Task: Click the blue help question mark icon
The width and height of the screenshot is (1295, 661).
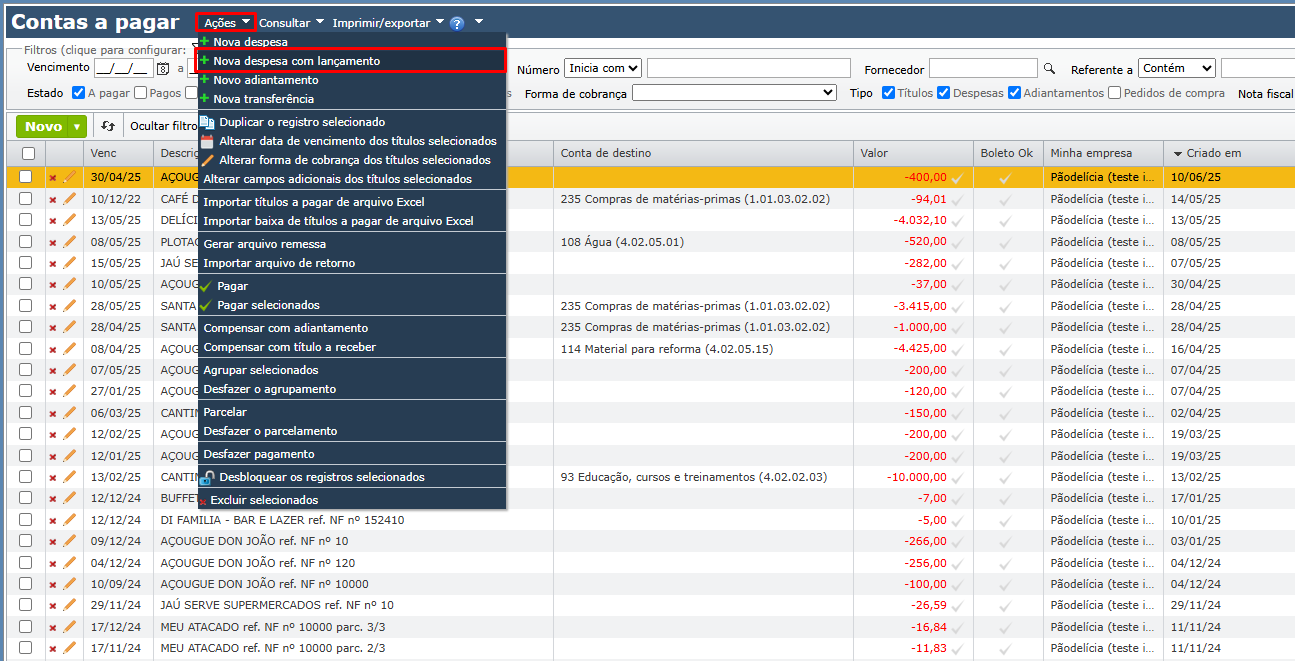Action: click(457, 22)
